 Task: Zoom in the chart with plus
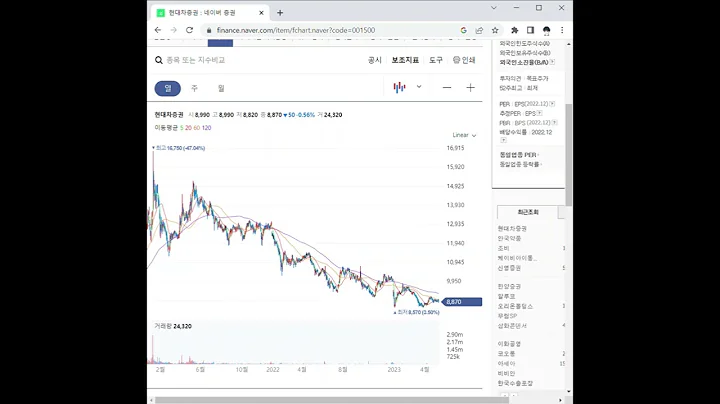[x=470, y=88]
